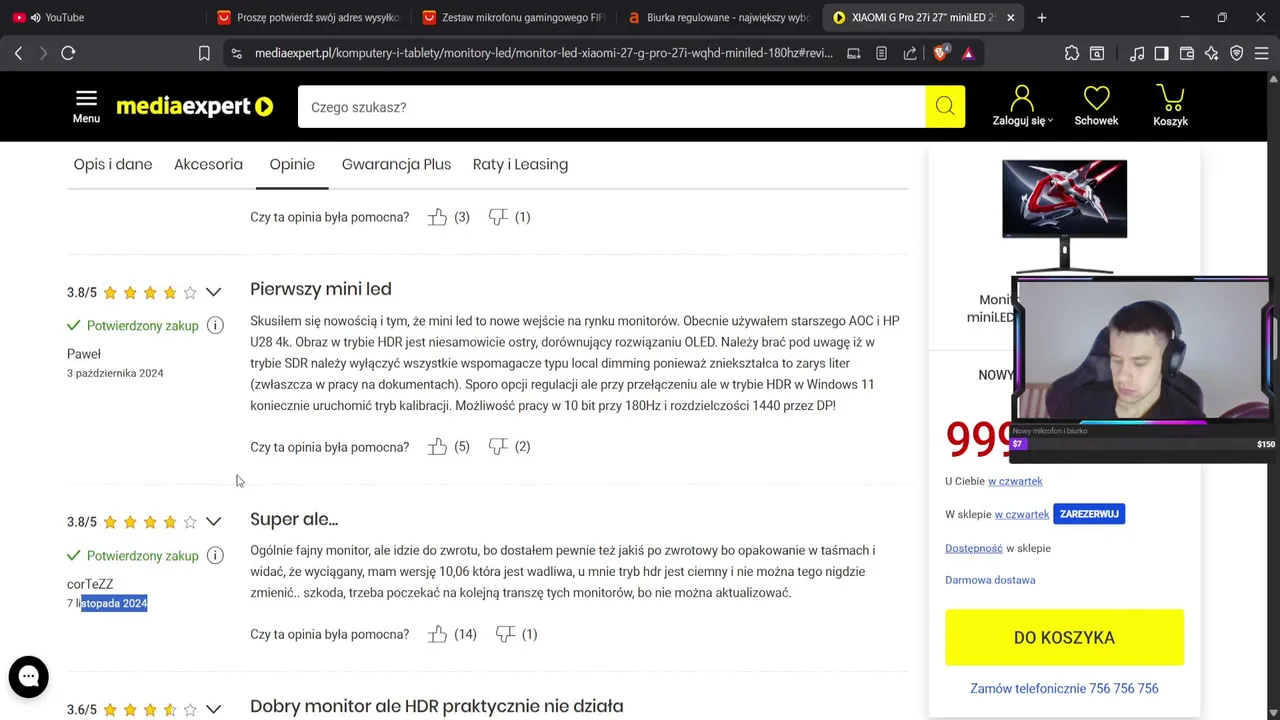
Task: Click the browser address bar URL
Action: [x=544, y=53]
